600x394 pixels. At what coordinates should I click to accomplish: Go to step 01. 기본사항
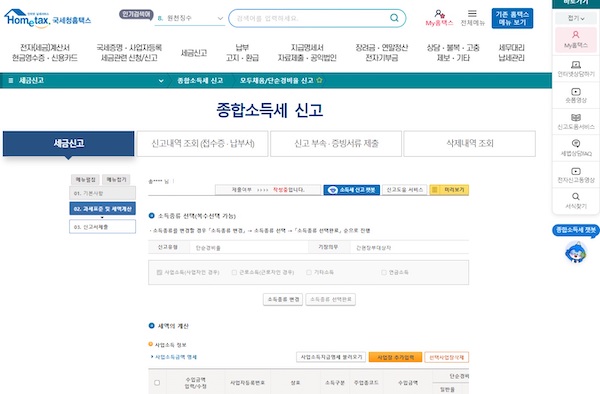[102, 193]
